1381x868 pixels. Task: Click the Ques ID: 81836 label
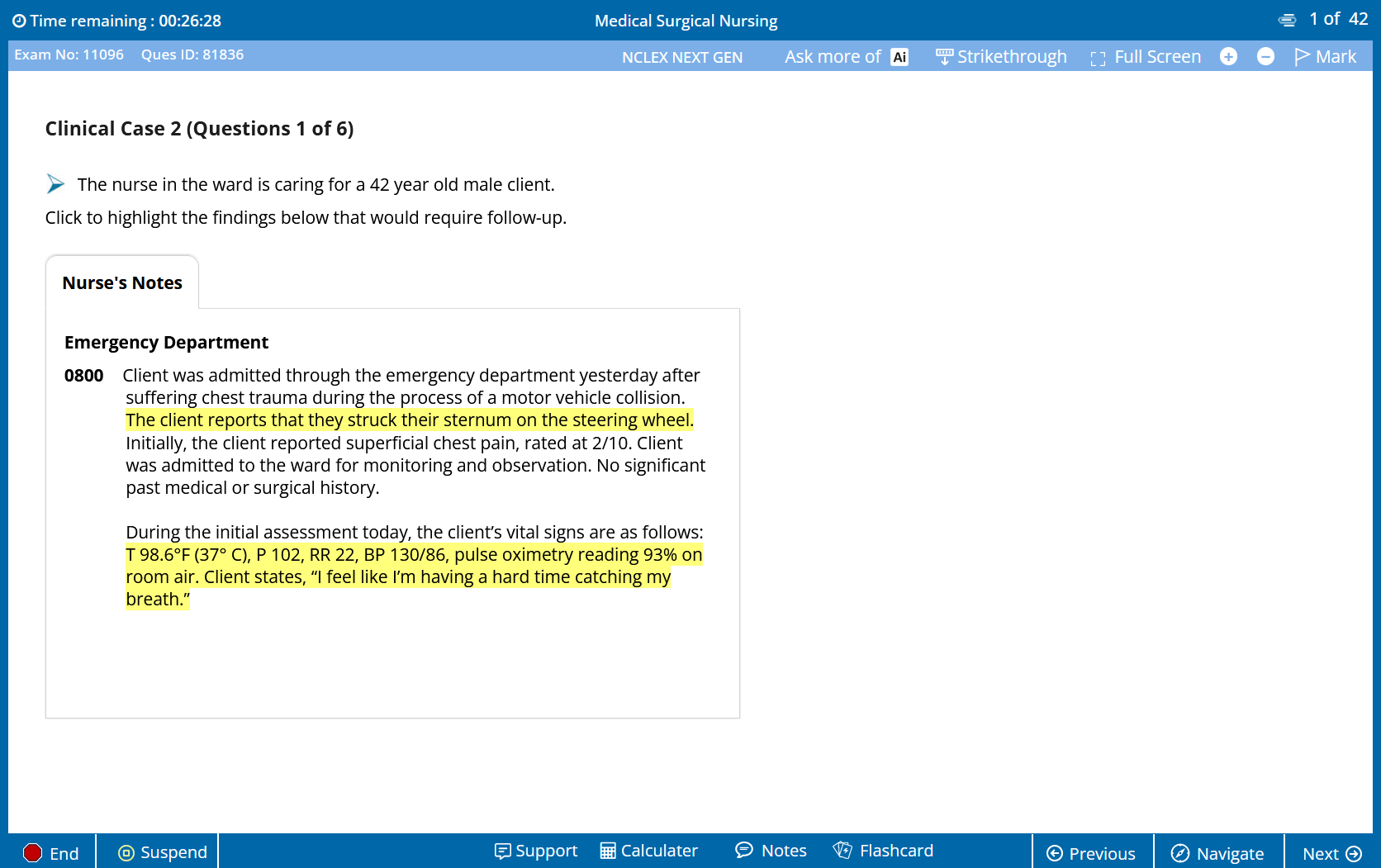pyautogui.click(x=192, y=55)
